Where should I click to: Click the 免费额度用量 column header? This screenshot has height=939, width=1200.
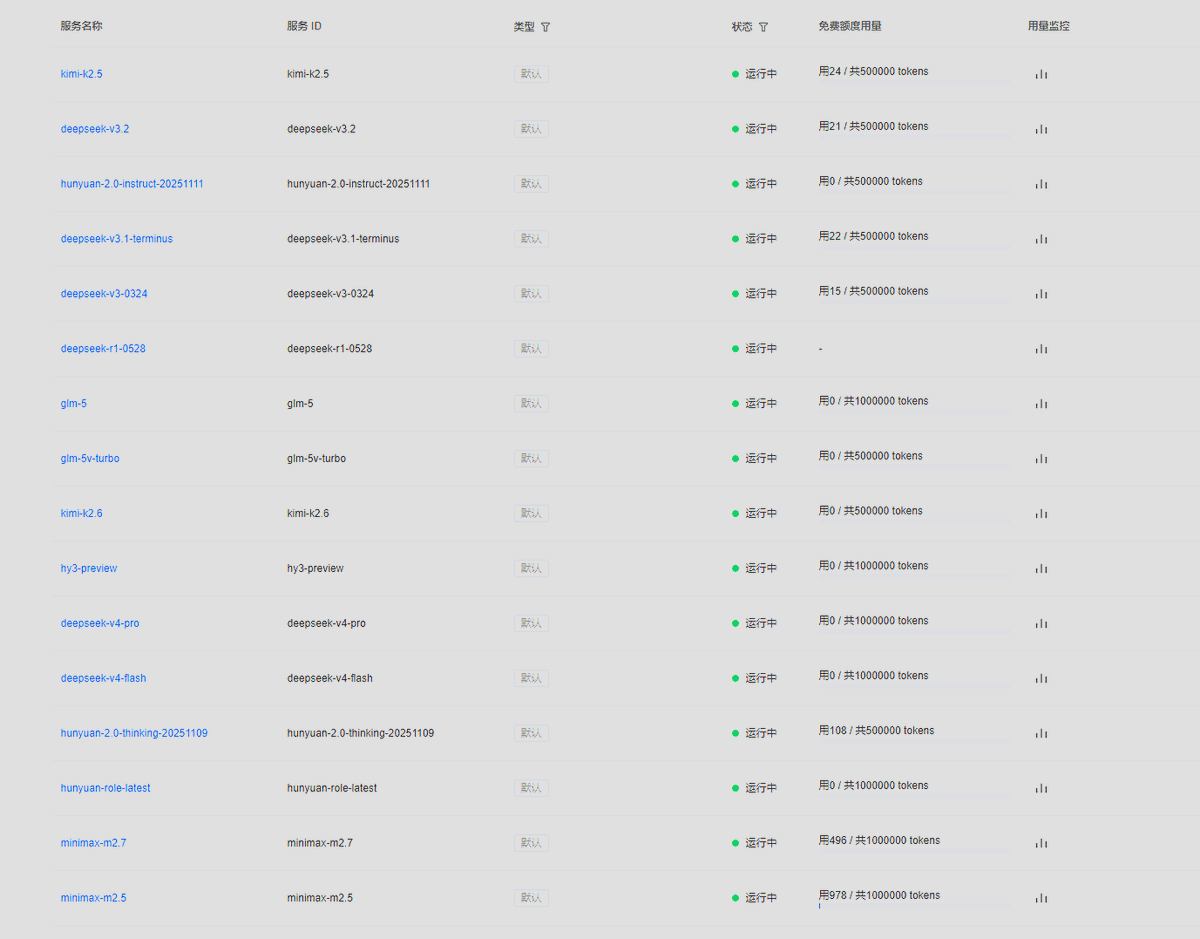click(850, 27)
